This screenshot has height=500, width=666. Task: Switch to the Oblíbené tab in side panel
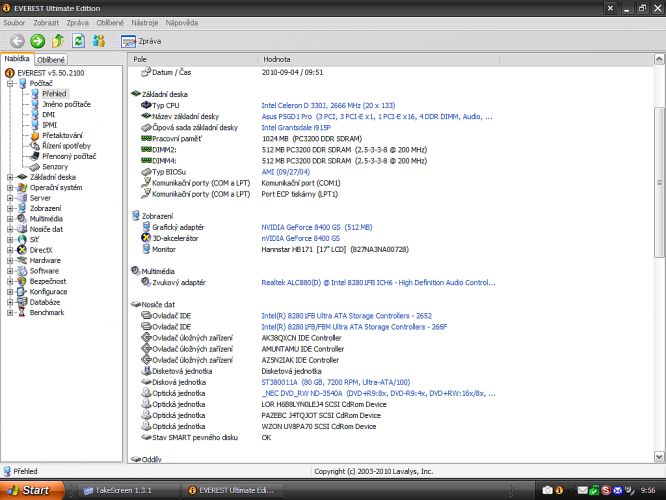pyautogui.click(x=51, y=60)
